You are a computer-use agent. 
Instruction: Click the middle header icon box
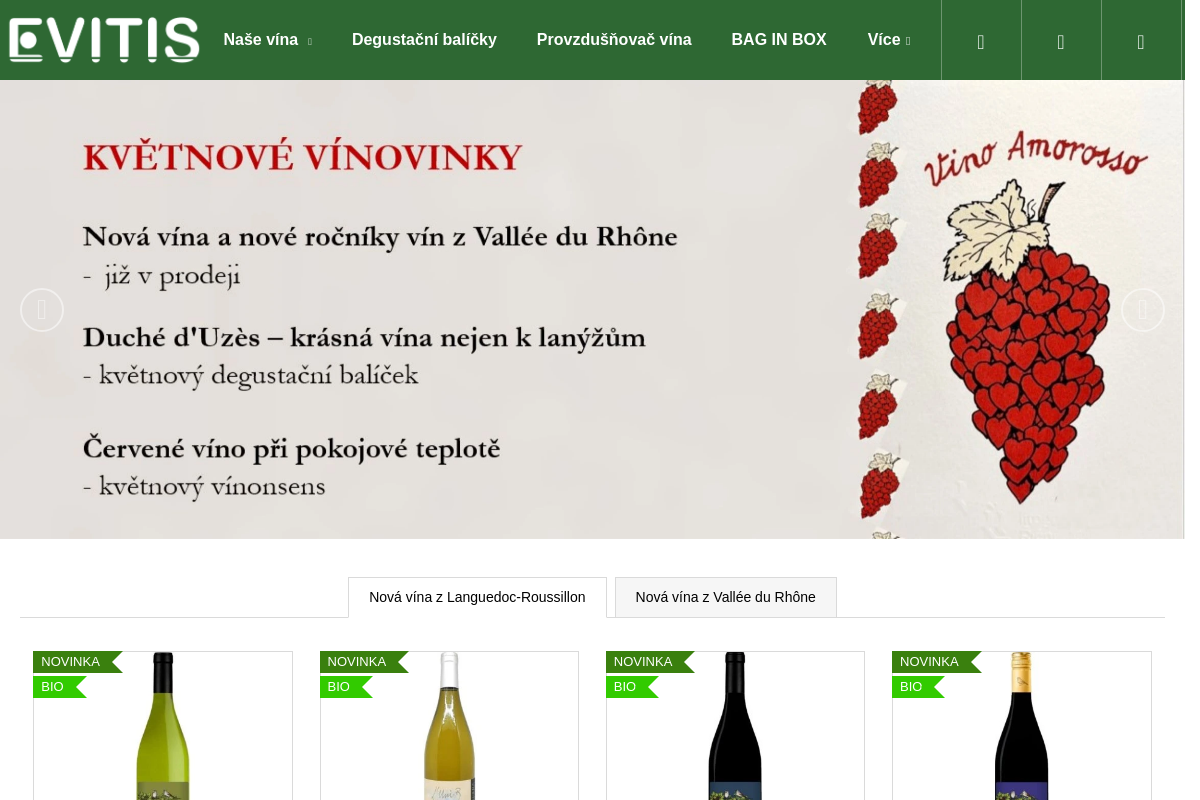1061,40
